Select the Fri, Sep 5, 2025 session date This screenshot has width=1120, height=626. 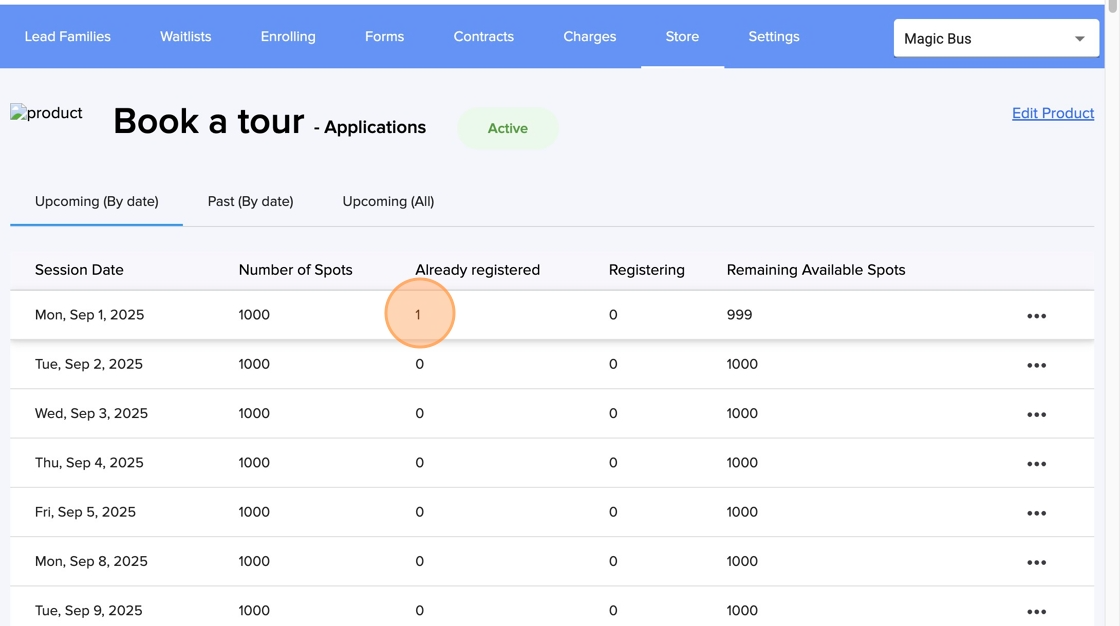coord(85,512)
